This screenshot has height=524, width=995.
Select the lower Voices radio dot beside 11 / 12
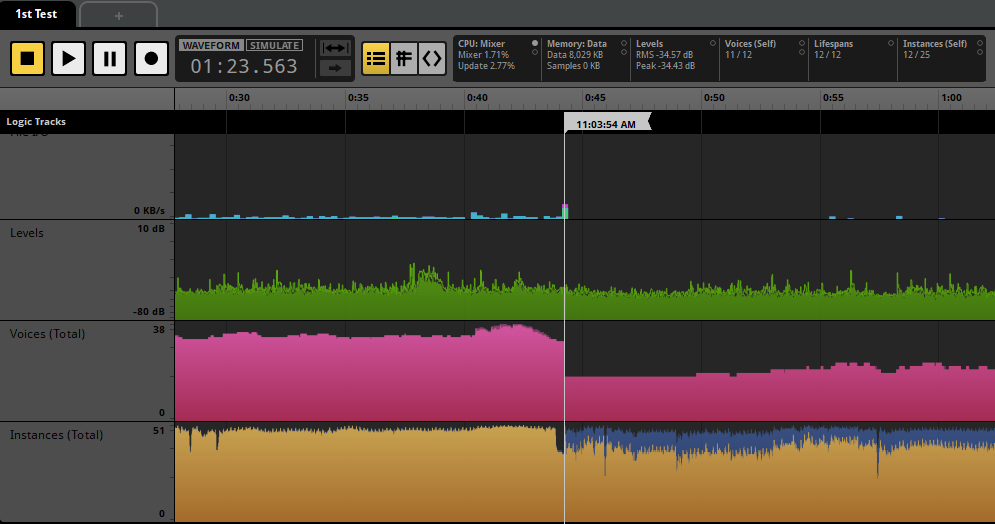pos(802,53)
